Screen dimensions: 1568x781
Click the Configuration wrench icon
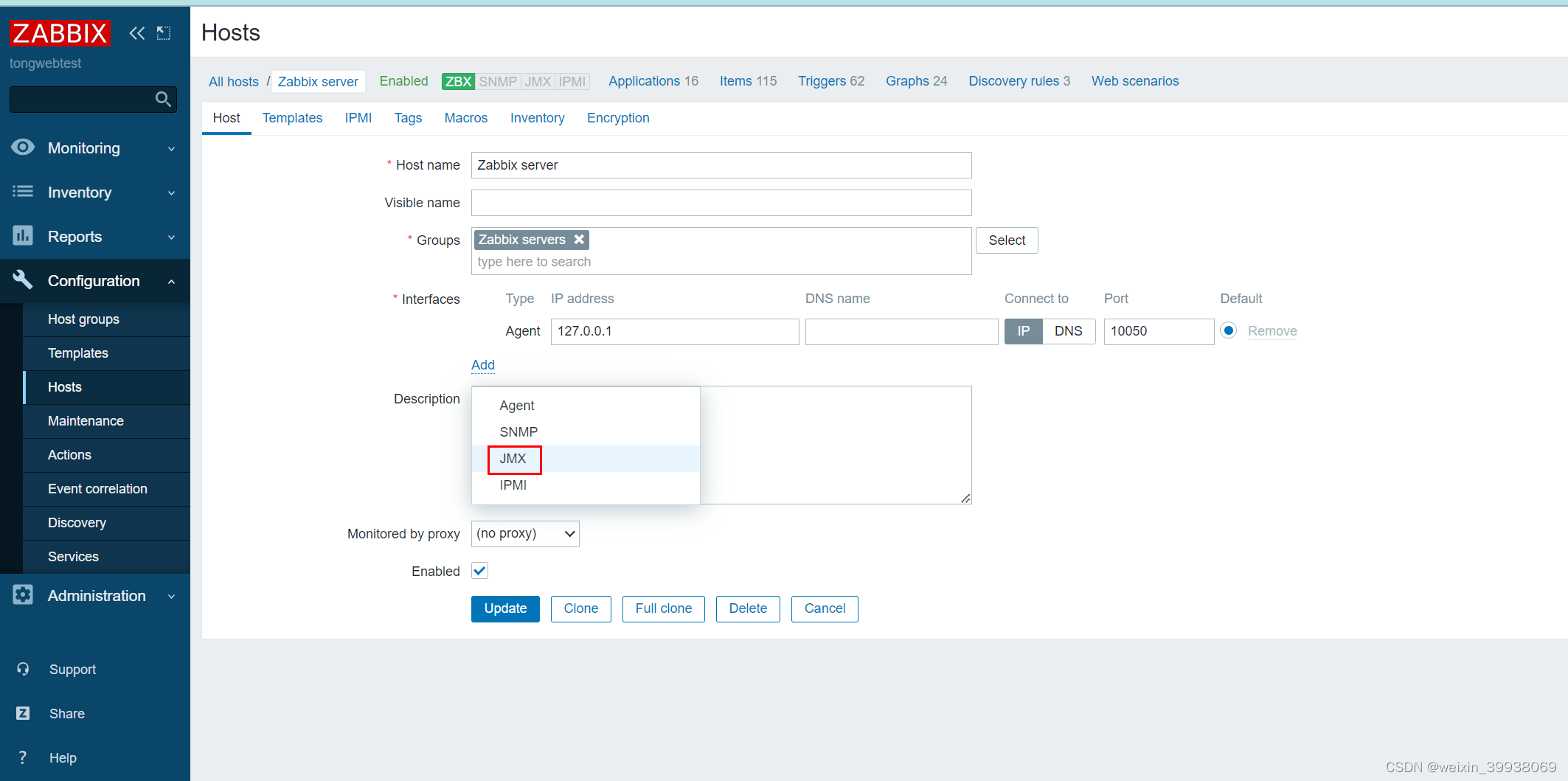[x=23, y=280]
